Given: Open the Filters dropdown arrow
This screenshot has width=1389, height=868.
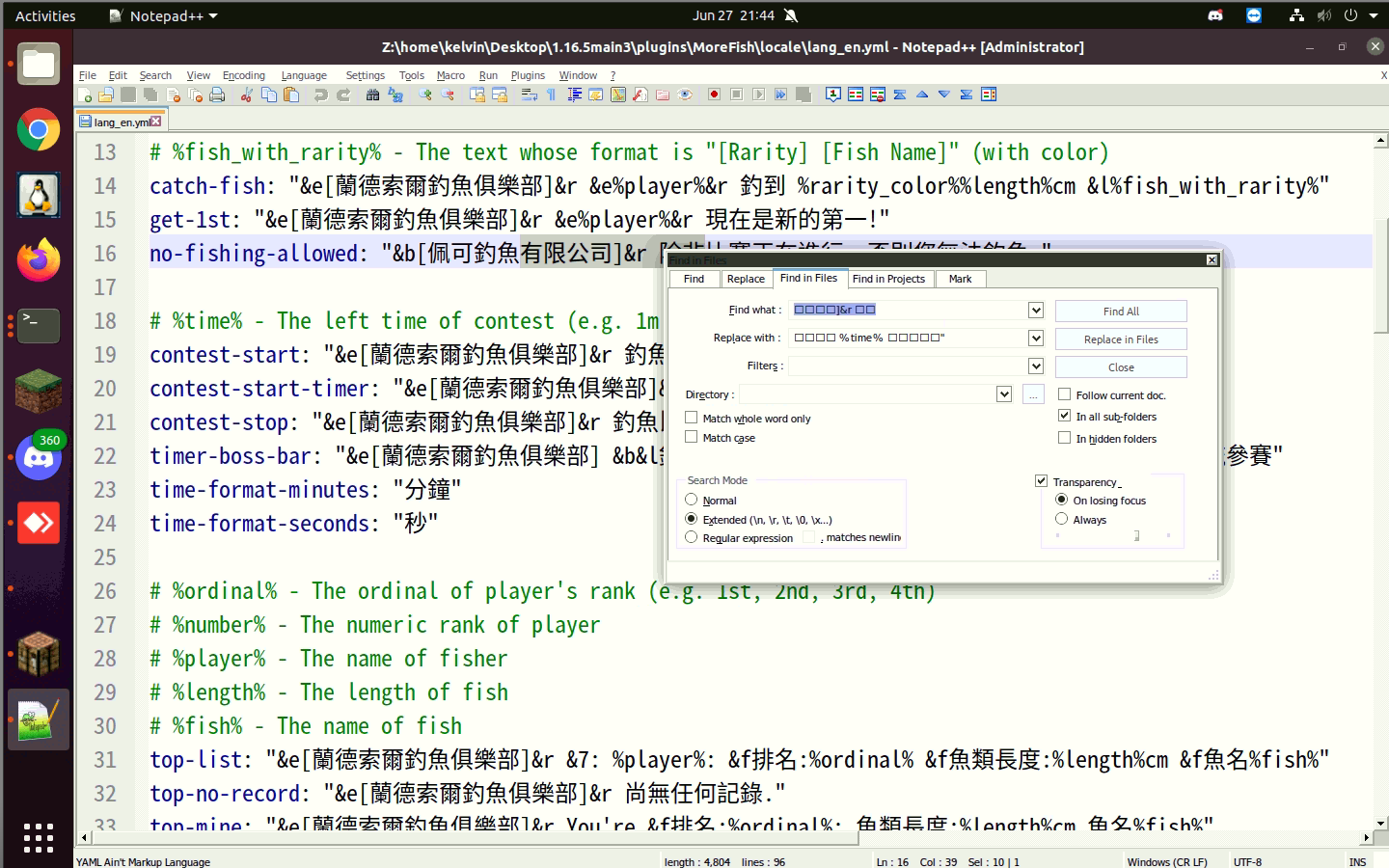Looking at the screenshot, I should click(1035, 366).
